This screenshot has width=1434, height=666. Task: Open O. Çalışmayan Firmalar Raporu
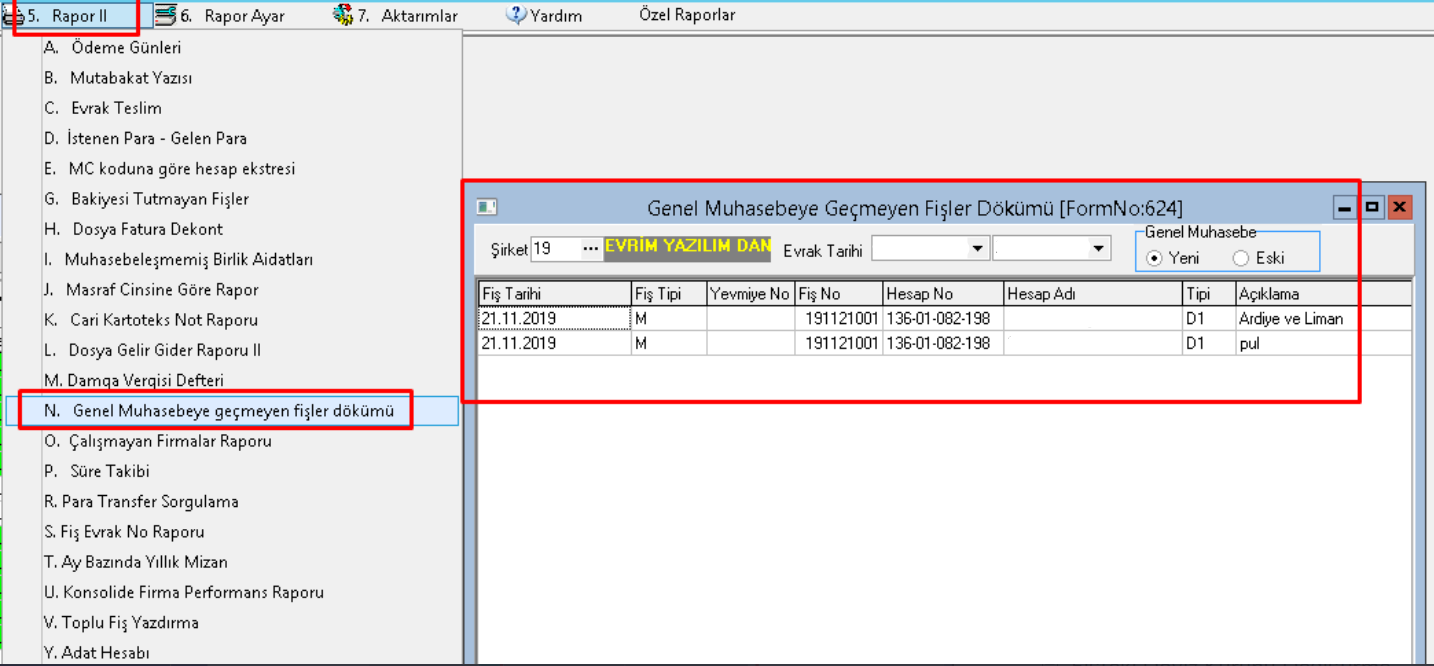click(x=232, y=441)
